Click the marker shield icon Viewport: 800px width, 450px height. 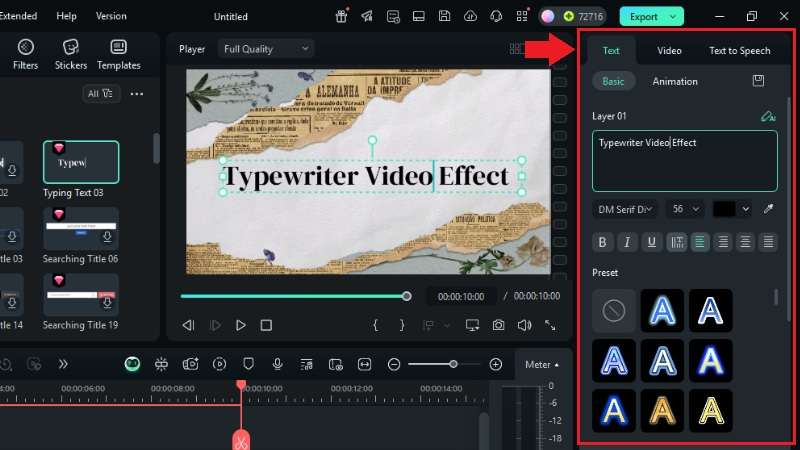click(x=248, y=364)
